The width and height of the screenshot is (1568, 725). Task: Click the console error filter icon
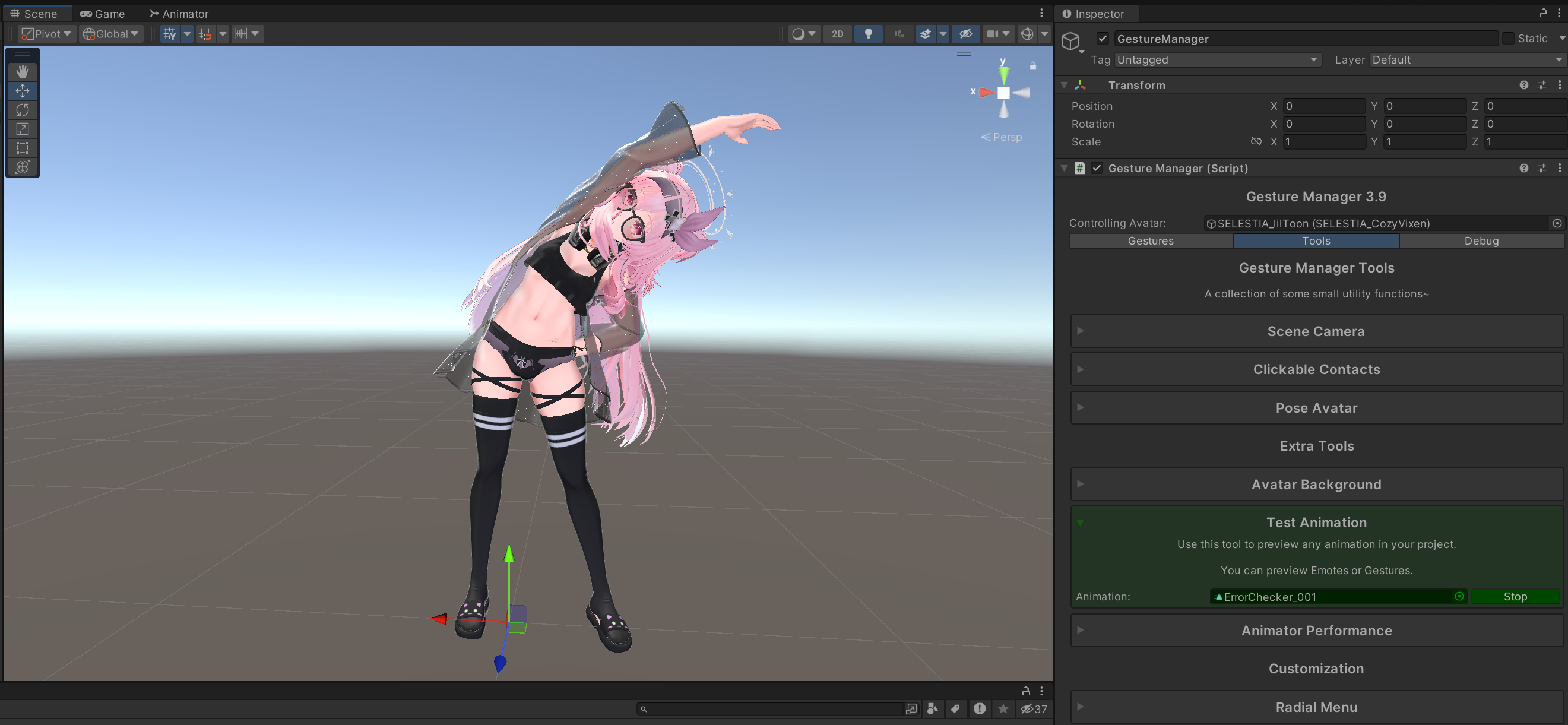[x=979, y=708]
